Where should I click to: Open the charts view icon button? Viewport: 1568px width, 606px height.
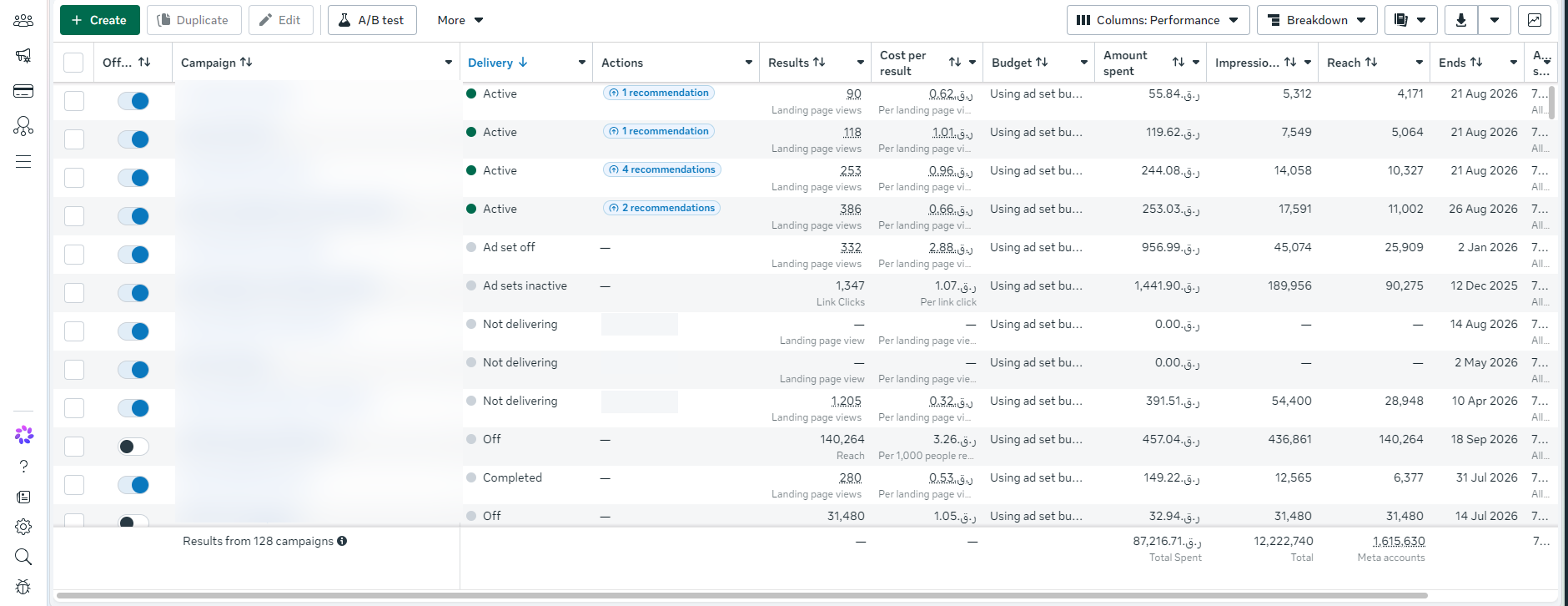tap(1535, 20)
